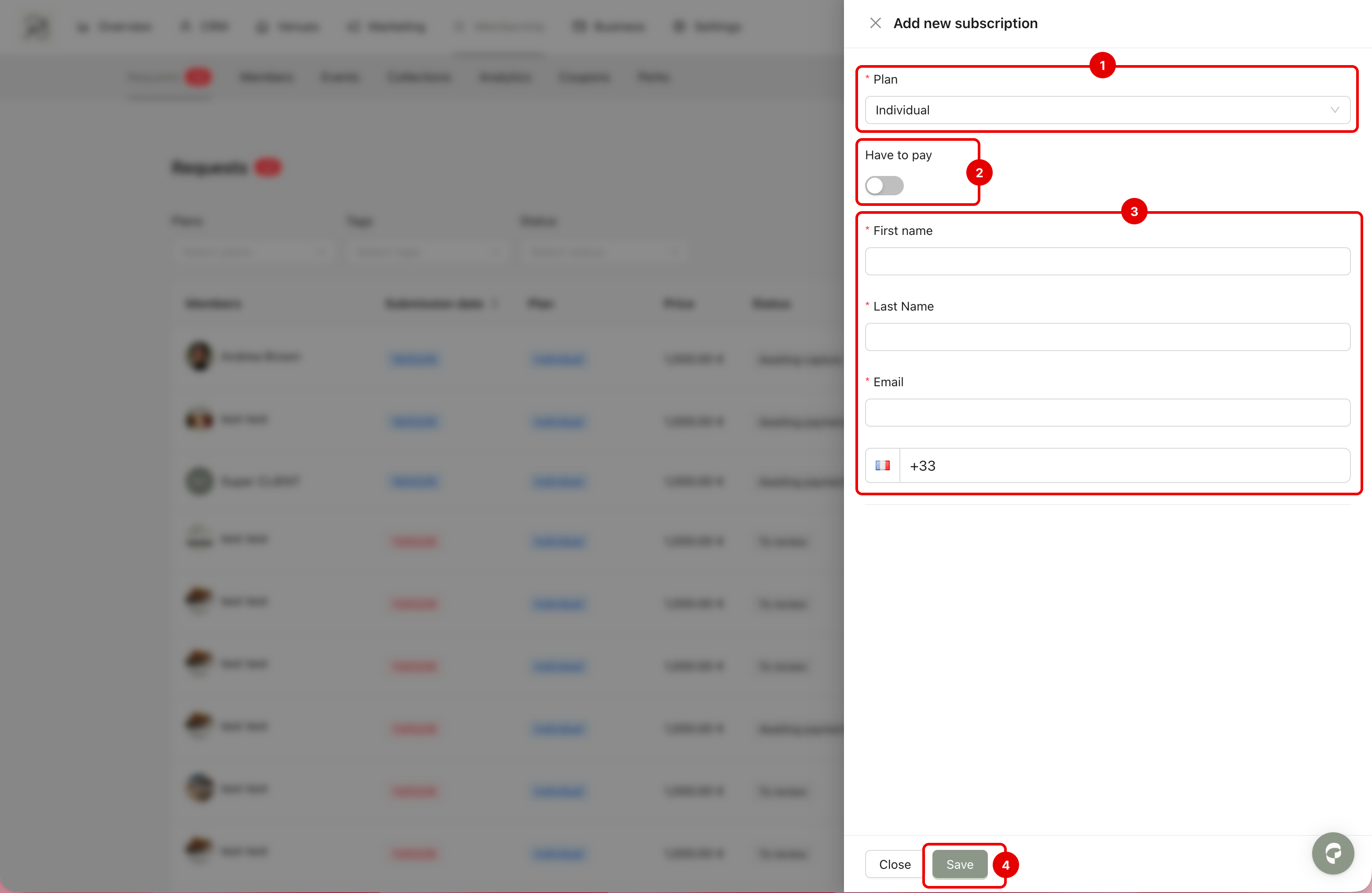The image size is (1372, 893).
Task: Open the Plan dropdown showing Individual
Action: [x=1107, y=110]
